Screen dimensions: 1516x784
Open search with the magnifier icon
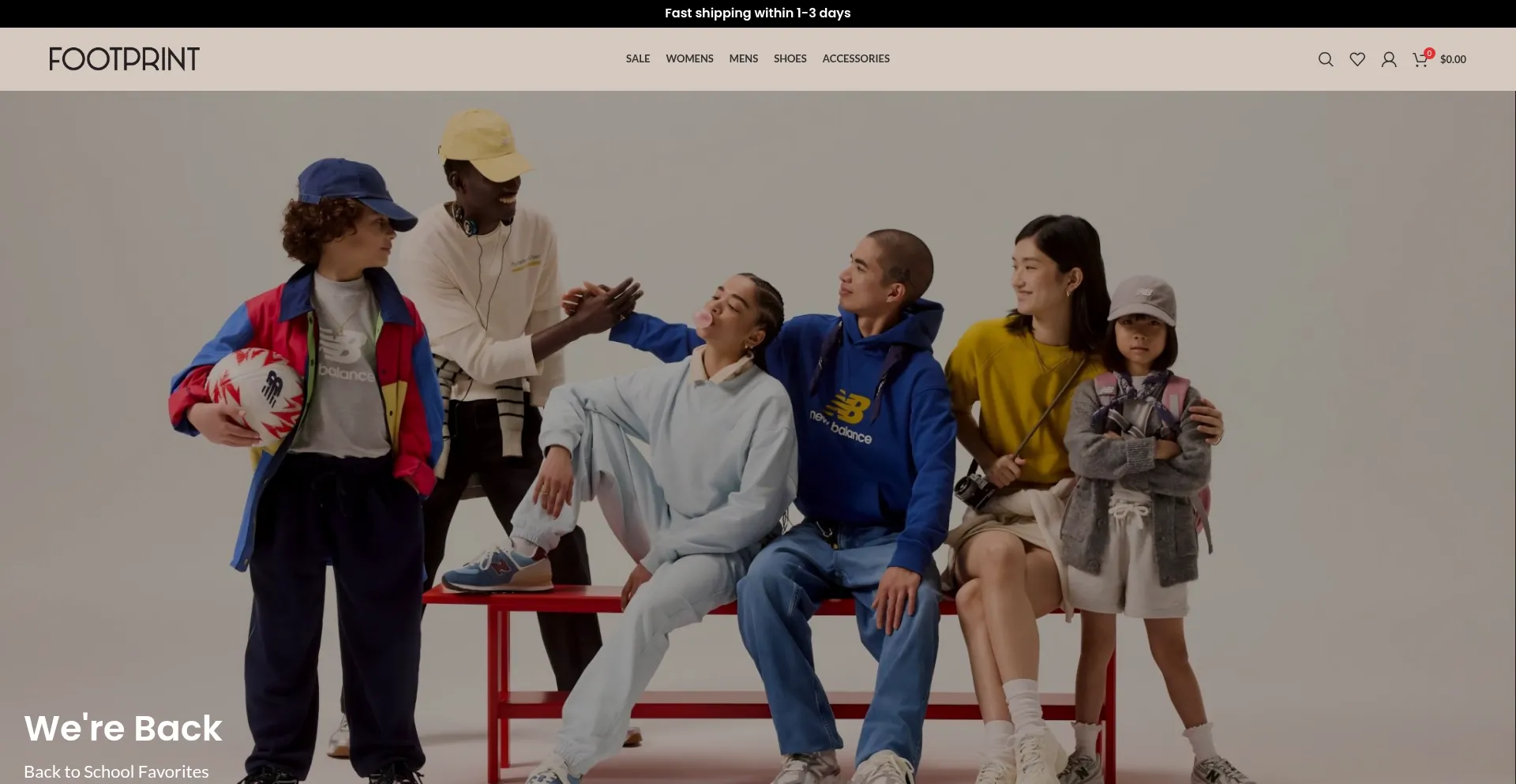[x=1326, y=59]
